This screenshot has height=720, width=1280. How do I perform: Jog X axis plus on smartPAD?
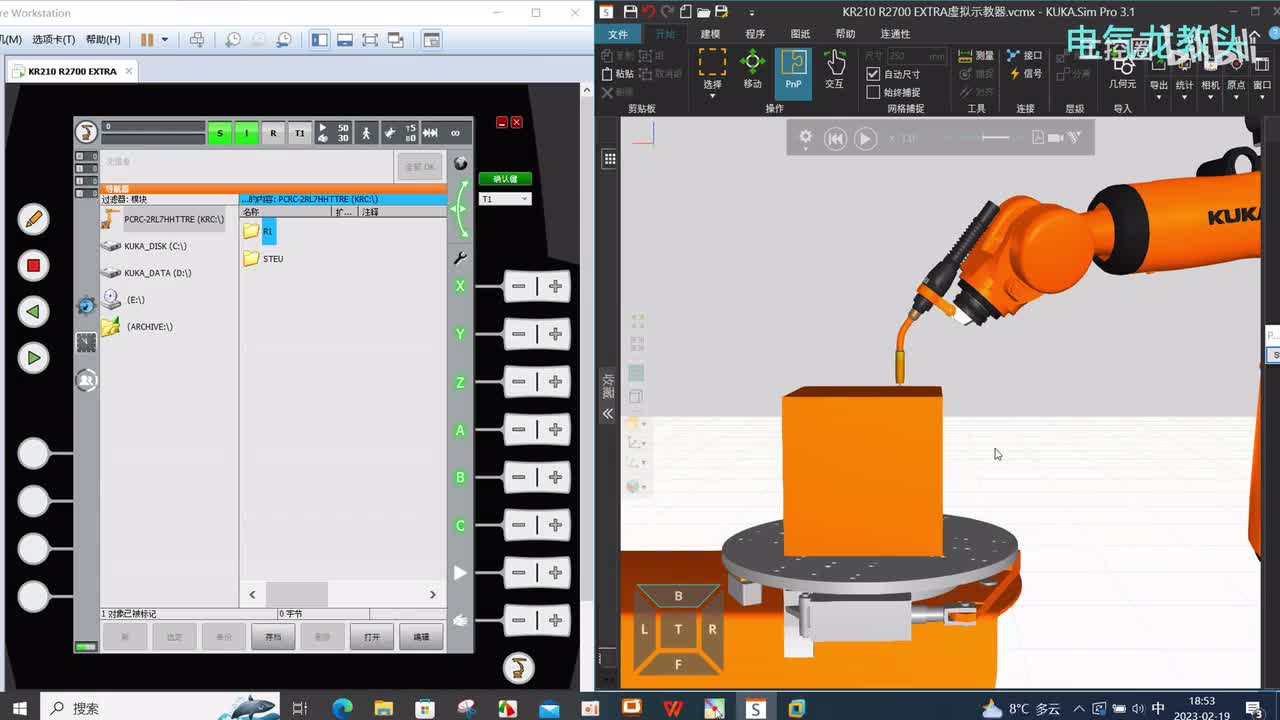click(x=555, y=286)
